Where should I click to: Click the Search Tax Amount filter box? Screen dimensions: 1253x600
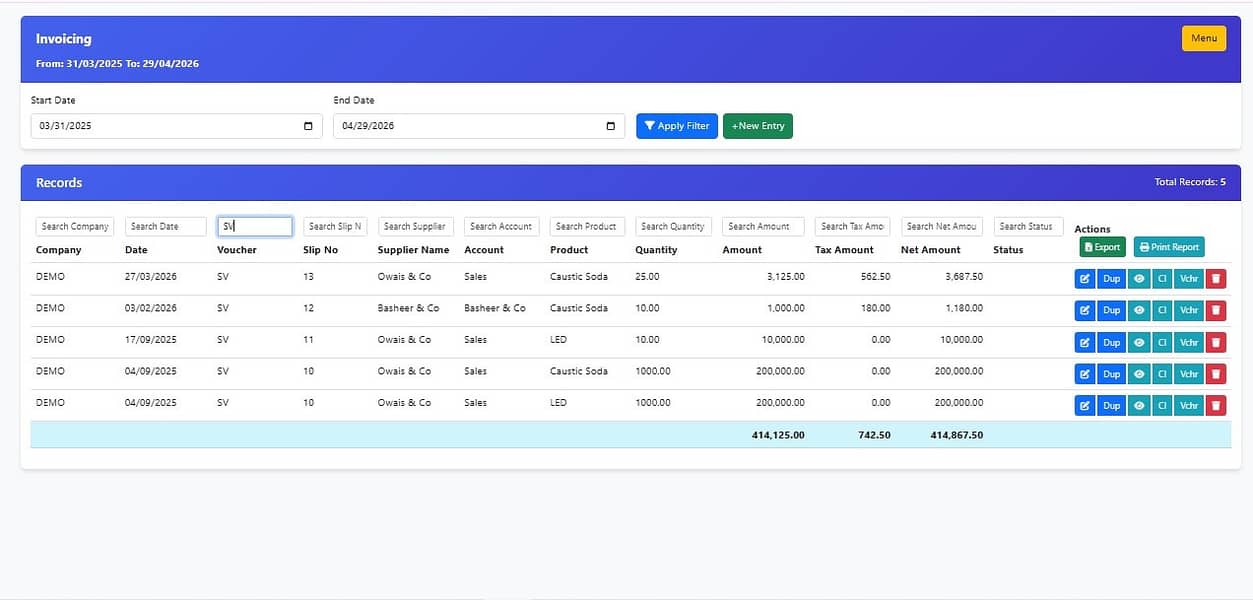coord(853,227)
